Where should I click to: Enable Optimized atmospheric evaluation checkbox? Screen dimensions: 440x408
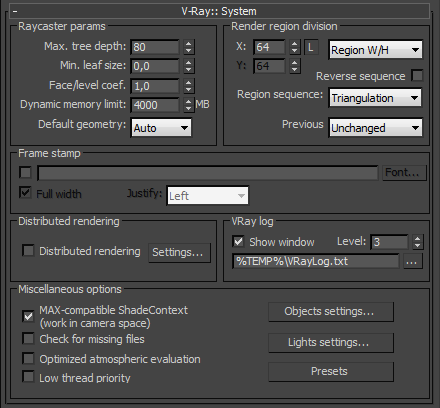click(x=28, y=359)
